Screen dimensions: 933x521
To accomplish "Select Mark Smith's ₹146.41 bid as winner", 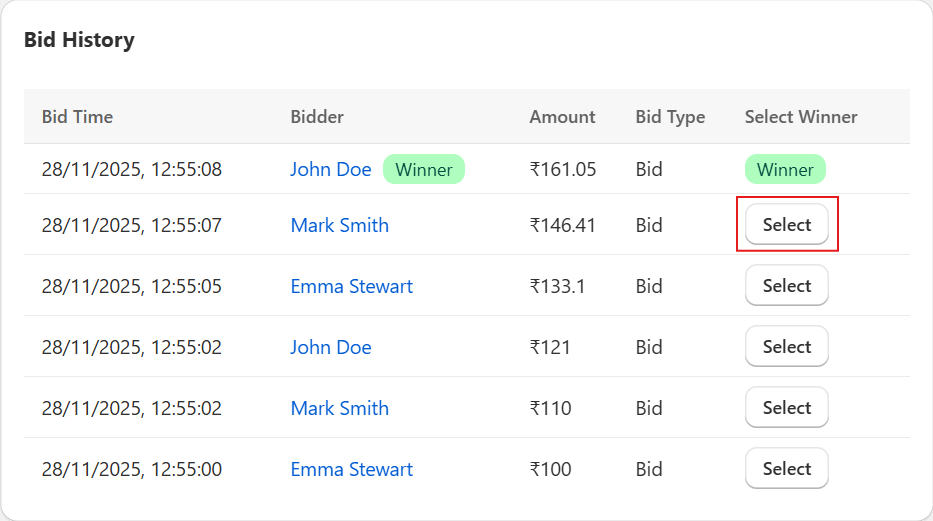I will (786, 225).
